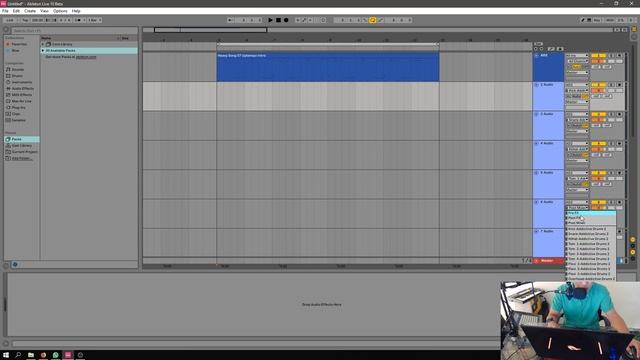Click the Link button in control bar
Screen dimensions: 640x360
point(10,20)
